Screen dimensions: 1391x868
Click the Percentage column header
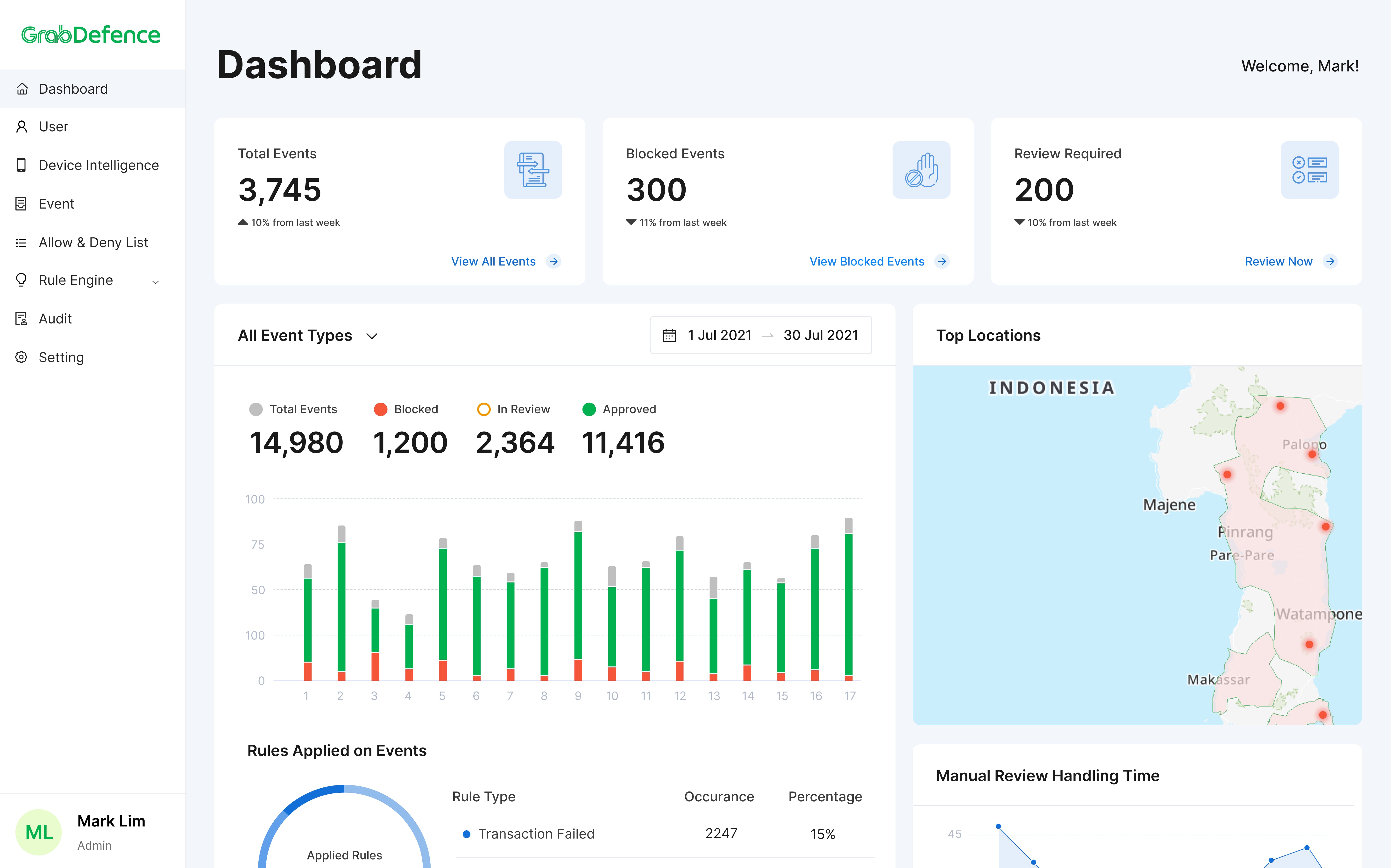point(825,797)
